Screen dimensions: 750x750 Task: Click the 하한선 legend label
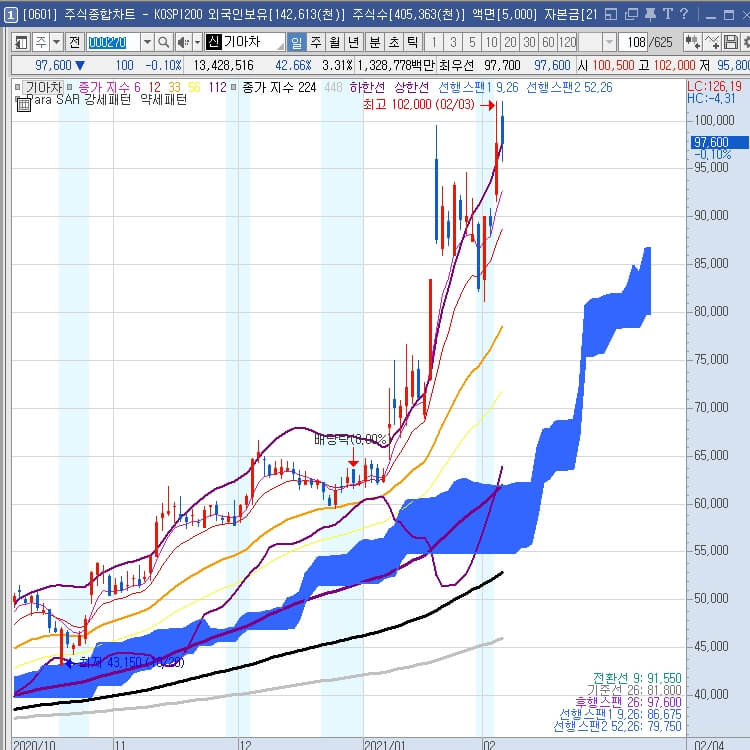[367, 88]
